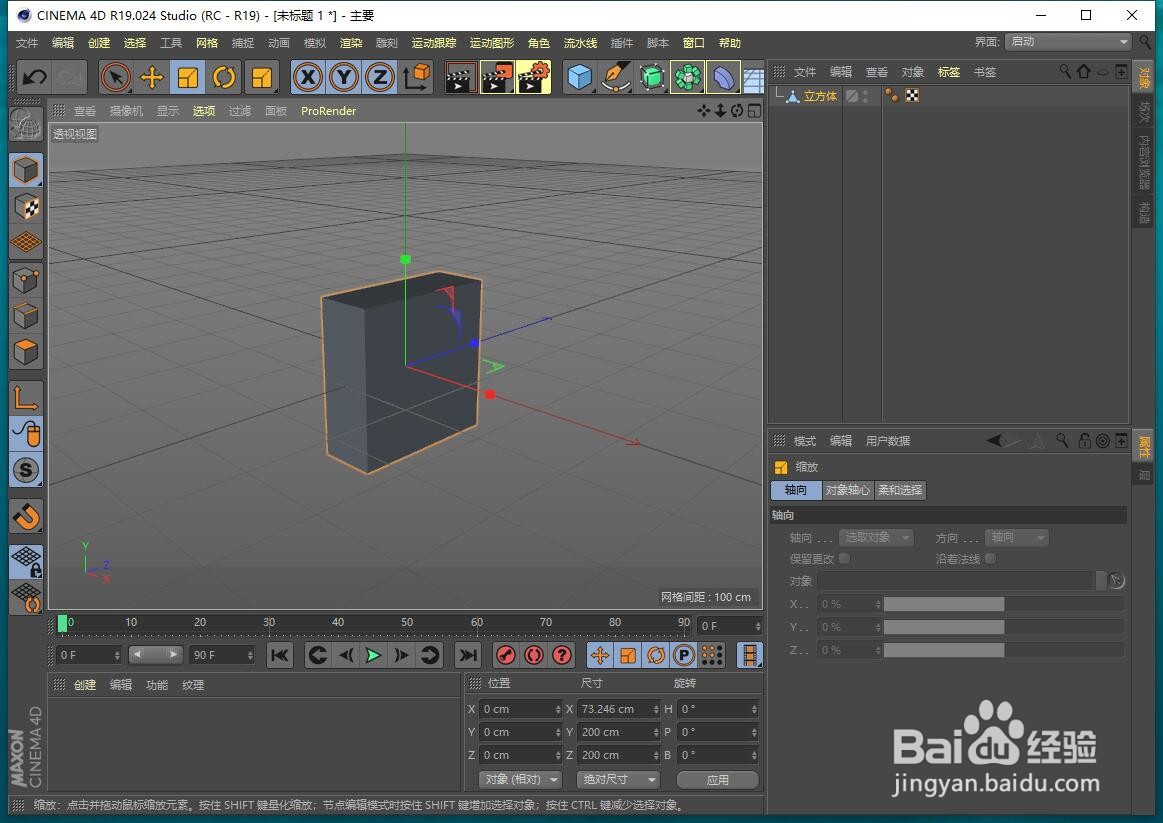Click the Undo arrow icon

point(34,77)
